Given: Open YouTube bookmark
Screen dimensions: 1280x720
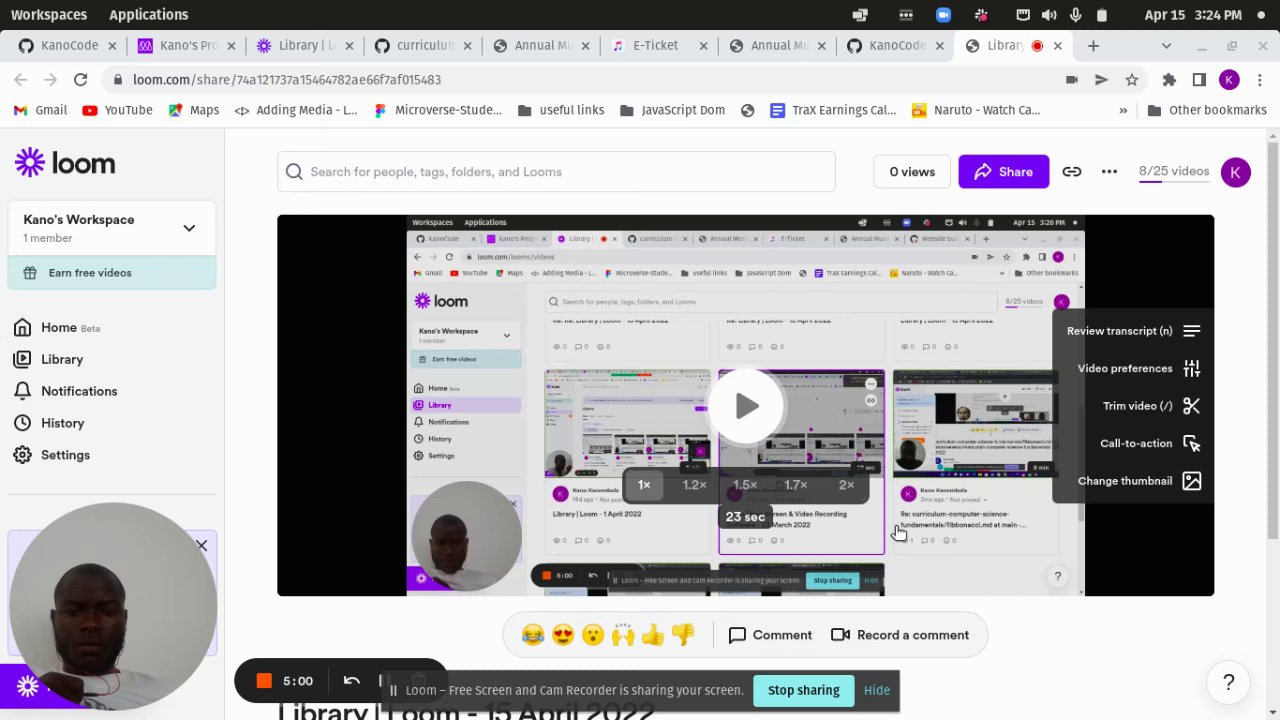Looking at the screenshot, I should 117,110.
